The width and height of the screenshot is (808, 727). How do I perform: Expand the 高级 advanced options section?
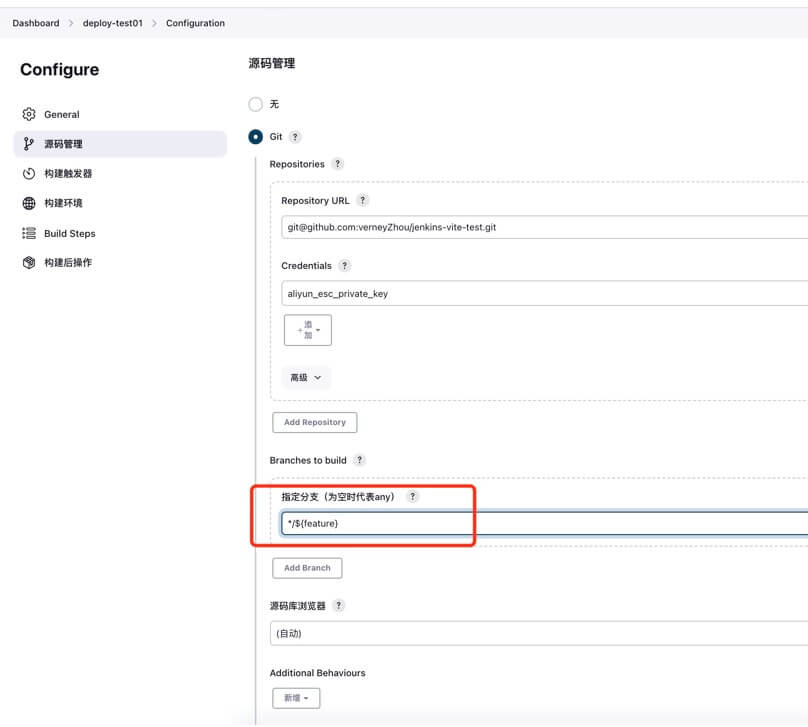(306, 378)
